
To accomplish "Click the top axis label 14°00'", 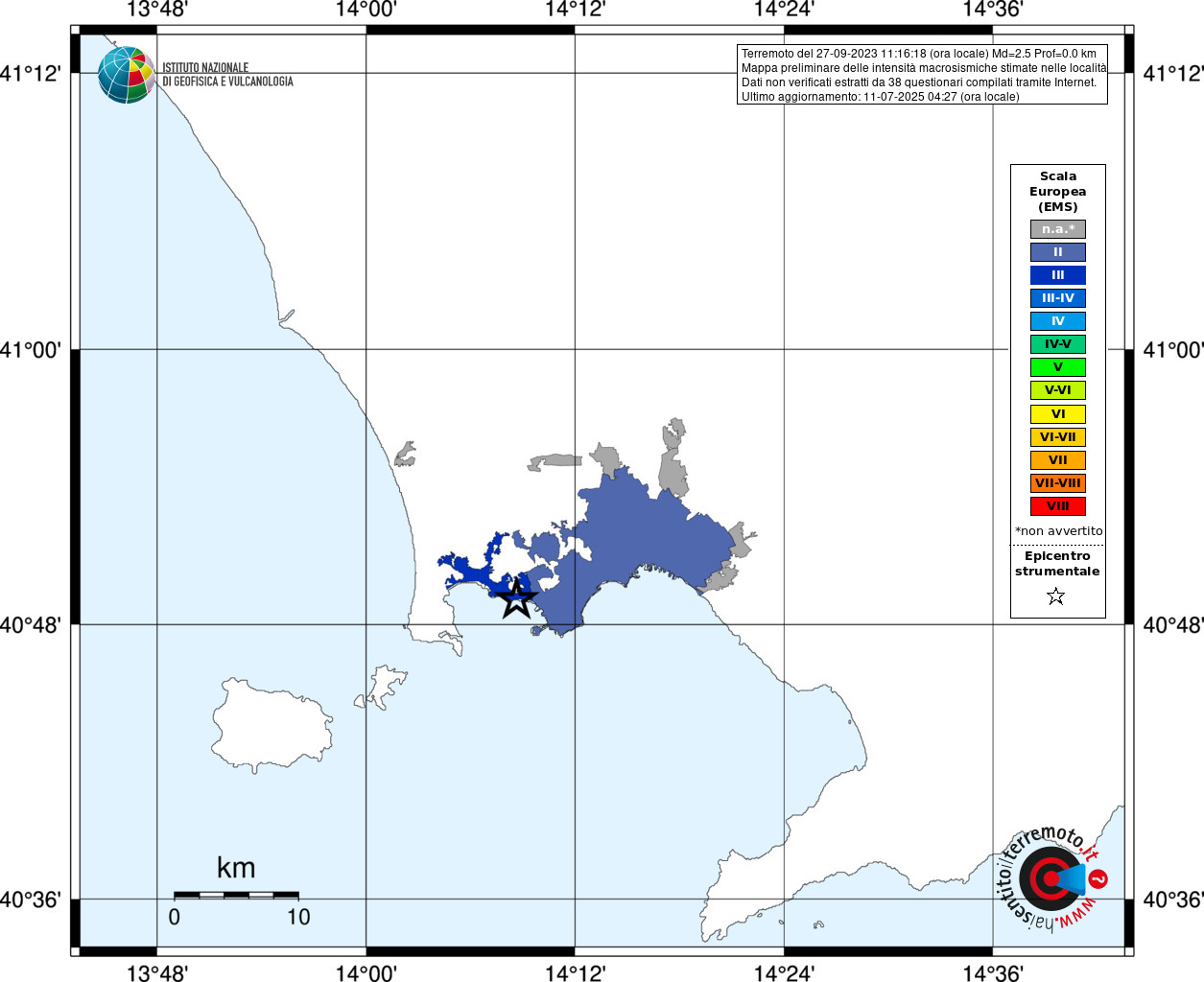I will click(x=366, y=10).
